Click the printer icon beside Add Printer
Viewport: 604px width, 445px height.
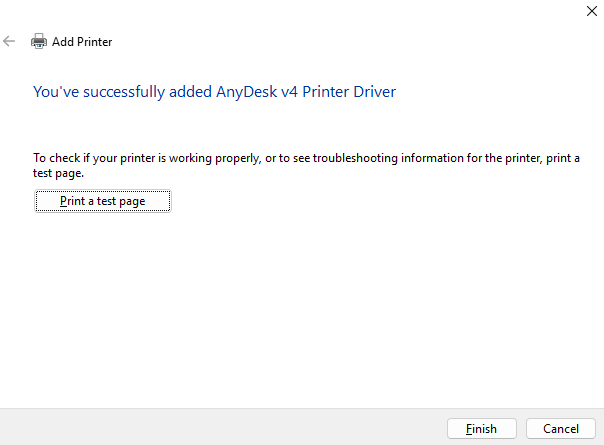[x=39, y=42]
